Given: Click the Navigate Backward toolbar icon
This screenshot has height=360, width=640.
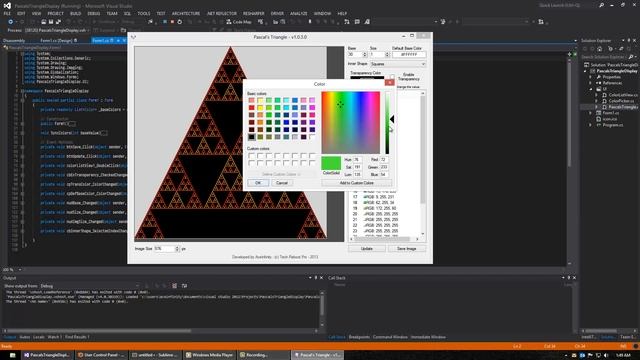Looking at the screenshot, I should [x=10, y=22].
